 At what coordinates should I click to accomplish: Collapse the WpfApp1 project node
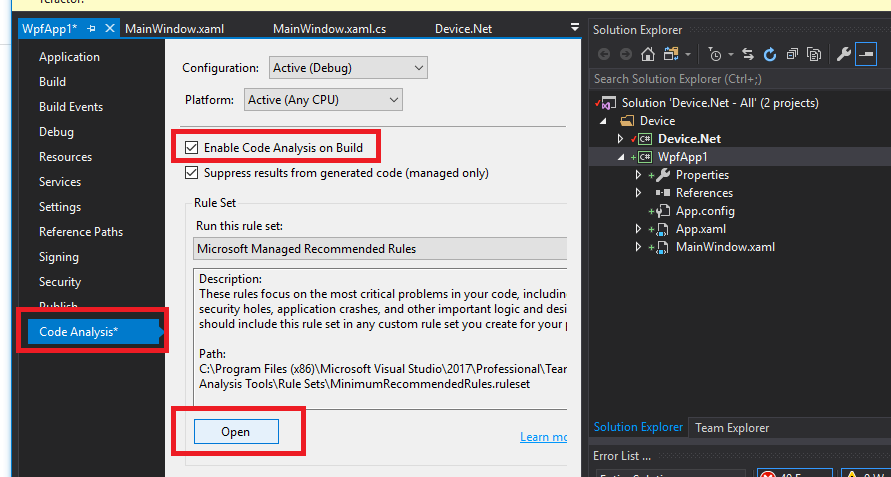pyautogui.click(x=621, y=157)
